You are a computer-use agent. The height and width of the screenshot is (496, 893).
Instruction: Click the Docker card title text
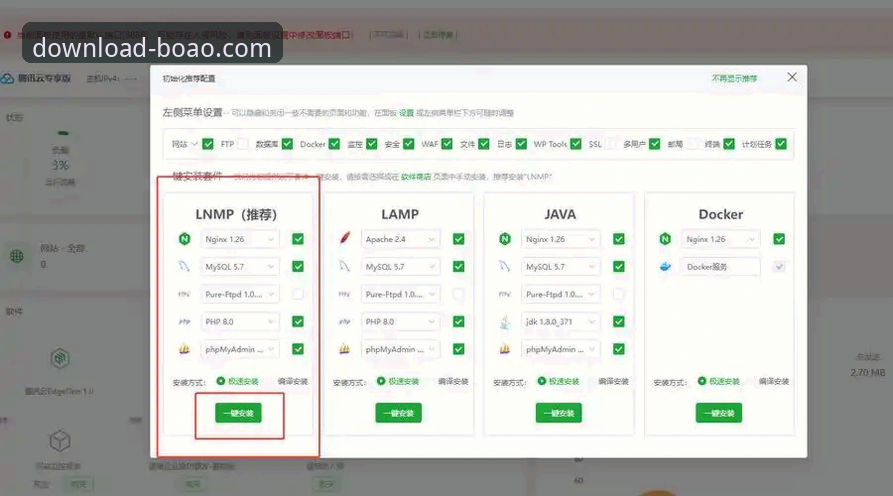(x=720, y=215)
